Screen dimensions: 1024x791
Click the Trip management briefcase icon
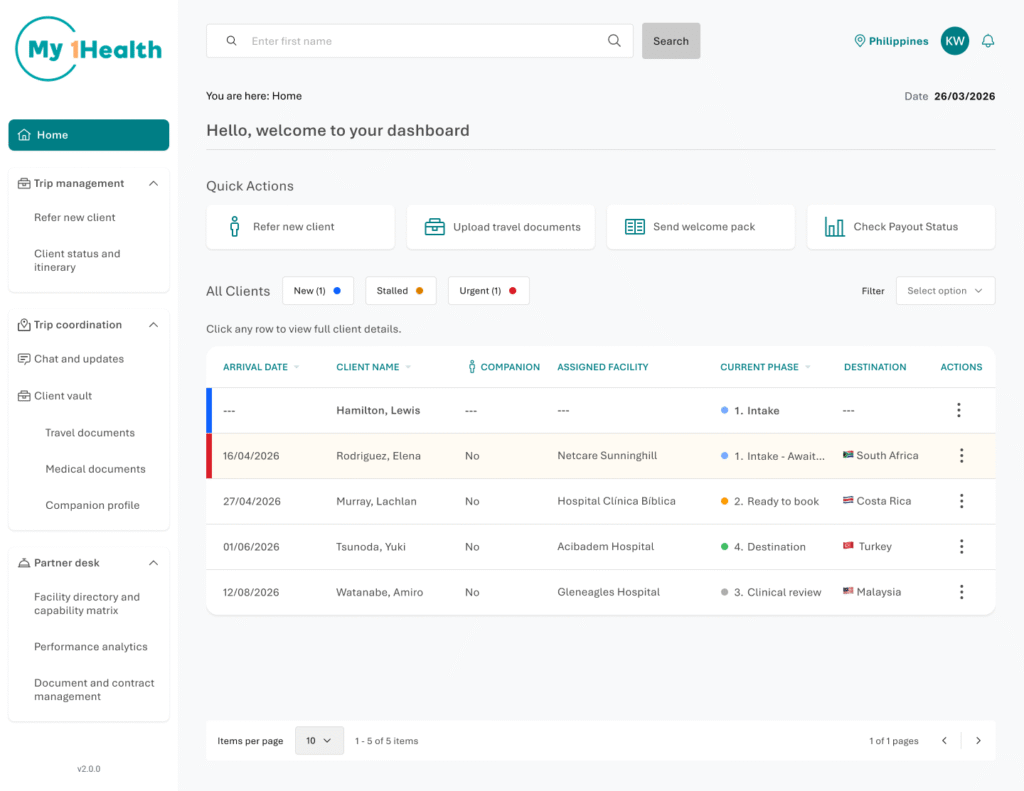[24, 184]
